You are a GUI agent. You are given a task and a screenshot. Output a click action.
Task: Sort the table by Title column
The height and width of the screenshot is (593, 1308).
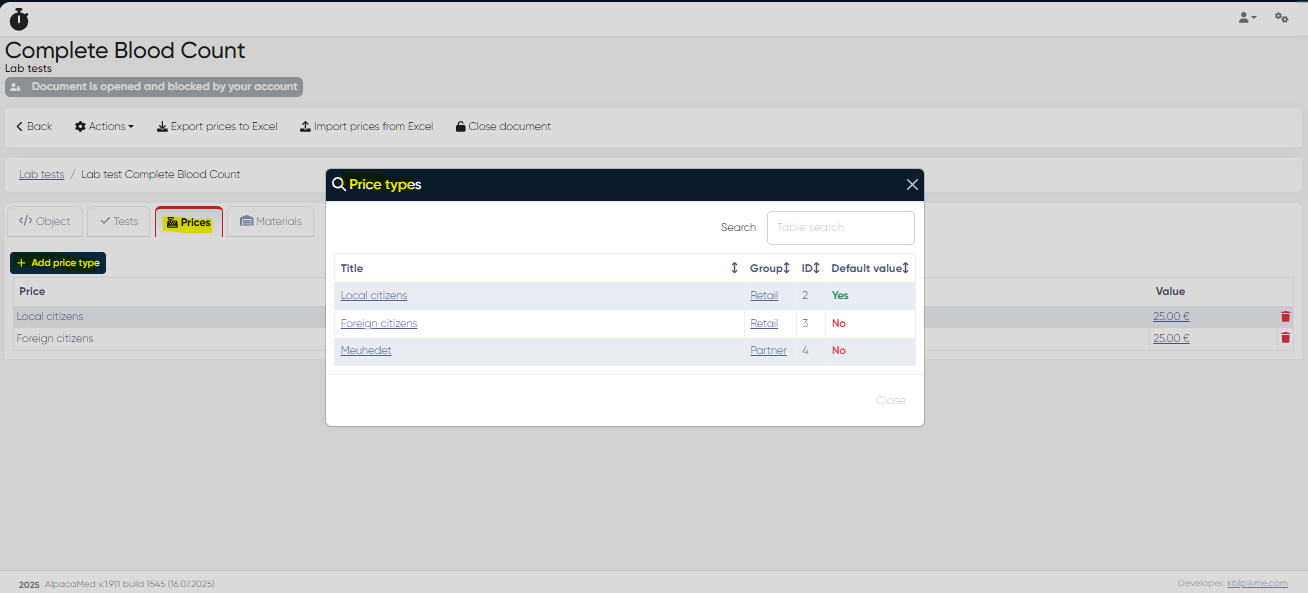pyautogui.click(x=734, y=268)
